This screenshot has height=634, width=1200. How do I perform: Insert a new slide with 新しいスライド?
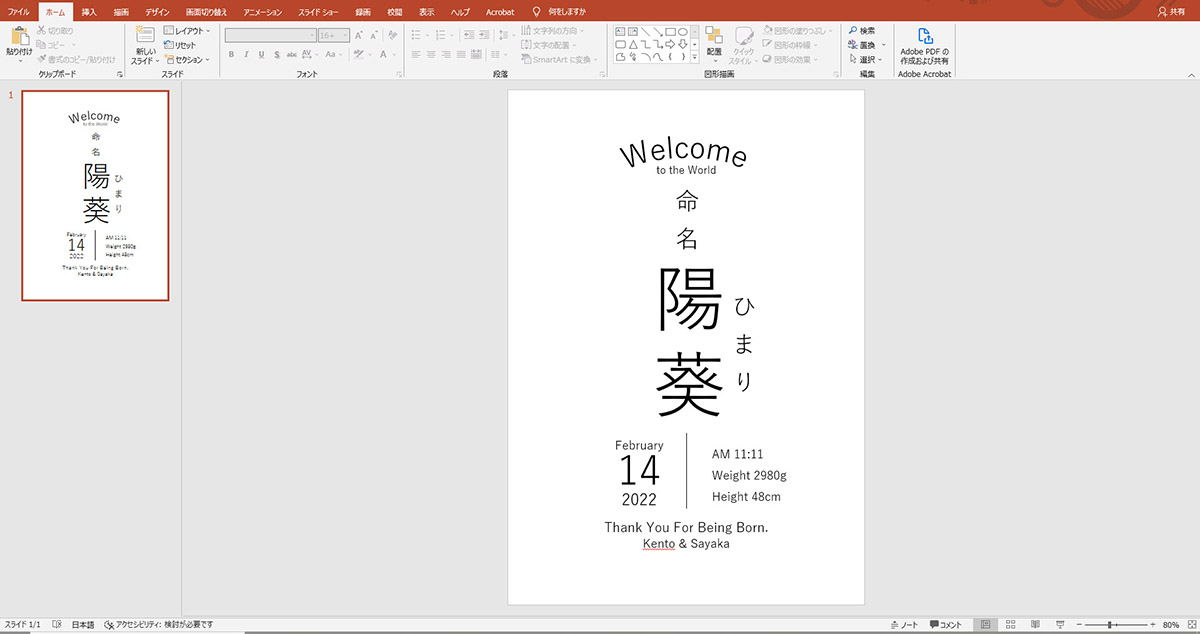(145, 40)
